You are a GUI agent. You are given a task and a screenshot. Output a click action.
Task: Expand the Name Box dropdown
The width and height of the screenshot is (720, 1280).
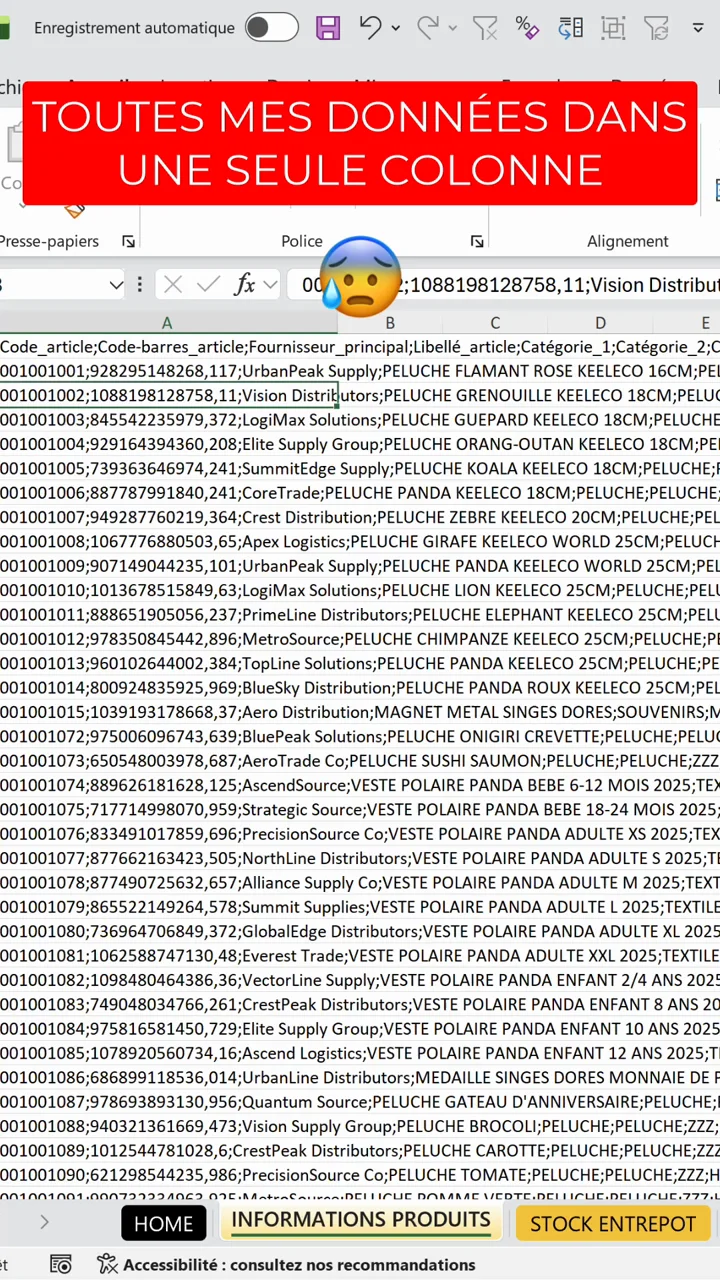[115, 285]
